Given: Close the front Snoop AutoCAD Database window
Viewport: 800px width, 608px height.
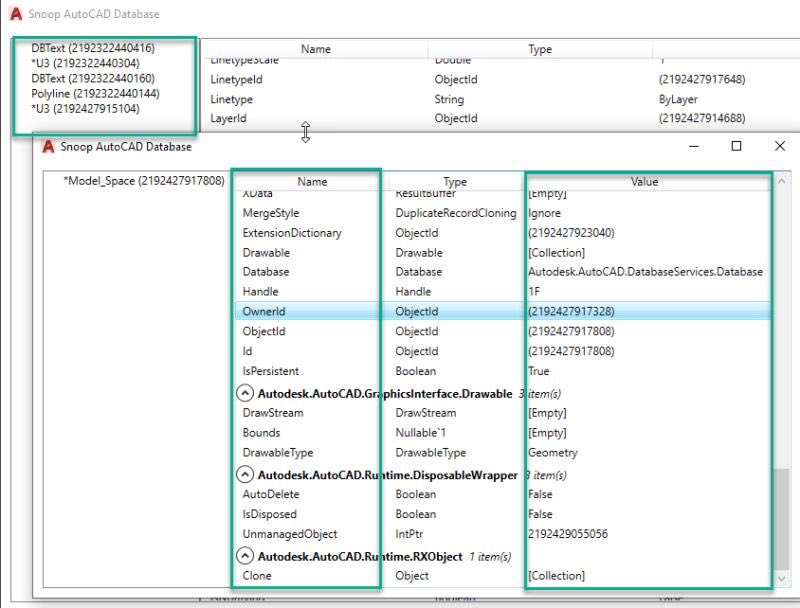Looking at the screenshot, I should (780, 146).
